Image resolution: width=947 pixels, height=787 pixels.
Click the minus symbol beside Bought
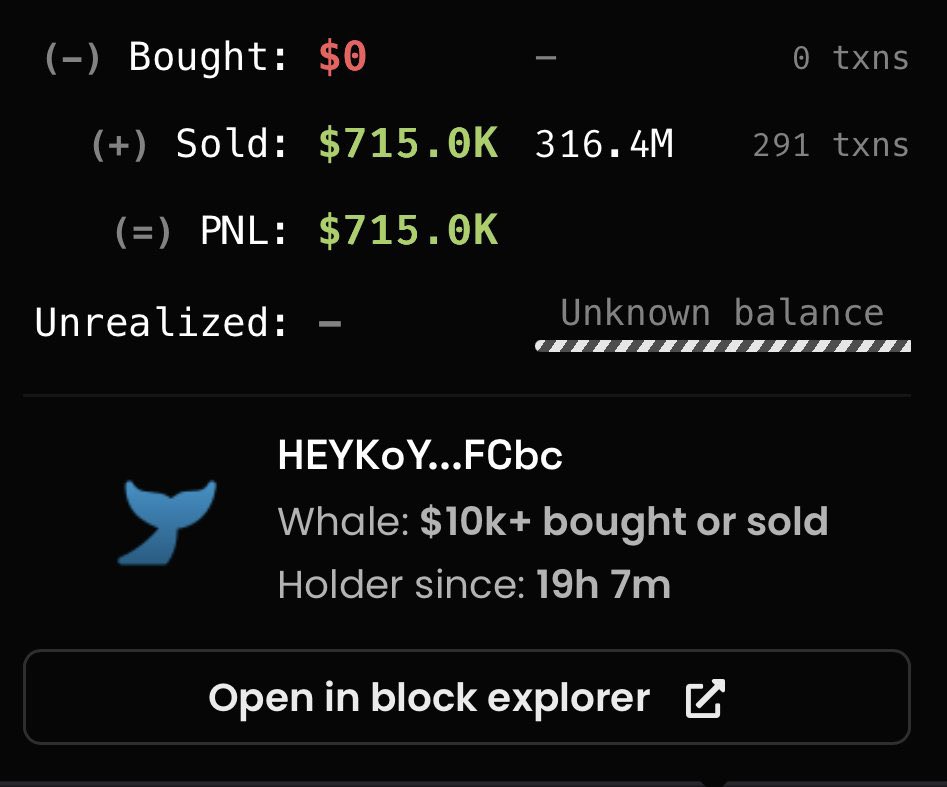[x=72, y=59]
